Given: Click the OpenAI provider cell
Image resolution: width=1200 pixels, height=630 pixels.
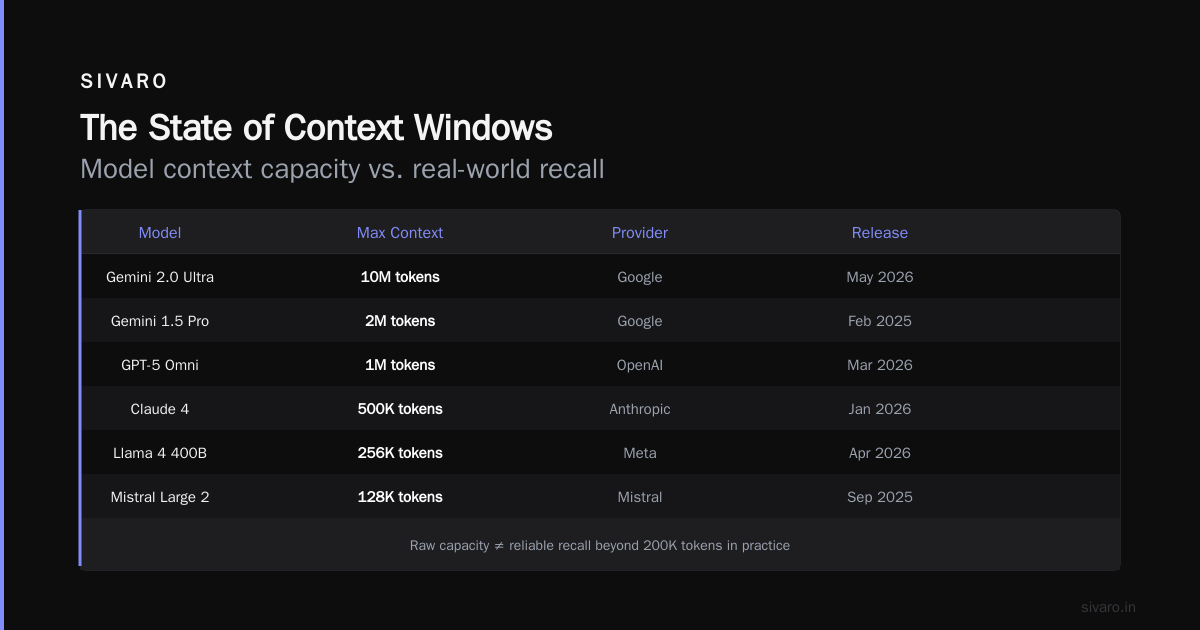Looking at the screenshot, I should pos(640,365).
